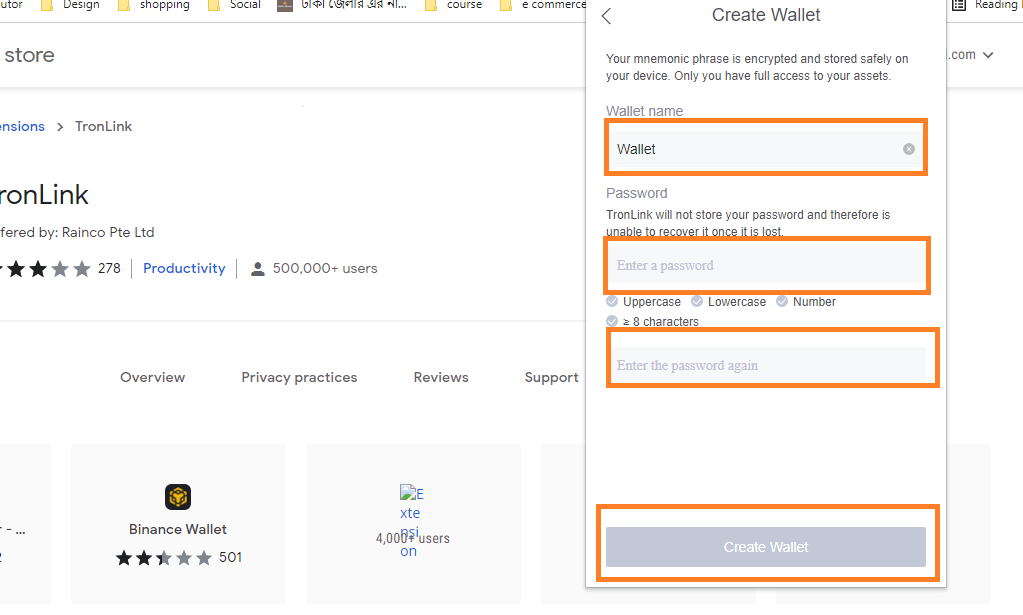The image size is (1023, 615).
Task: Click the Create Wallet button
Action: pos(765,547)
